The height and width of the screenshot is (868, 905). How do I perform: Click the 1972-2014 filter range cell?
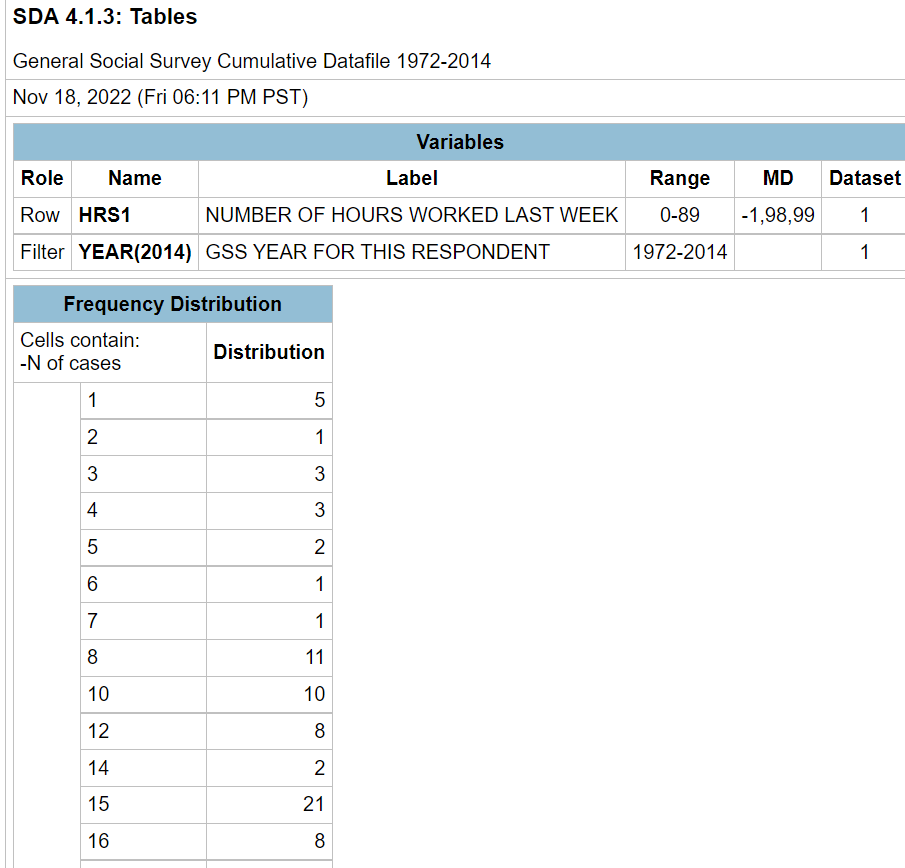click(x=679, y=252)
